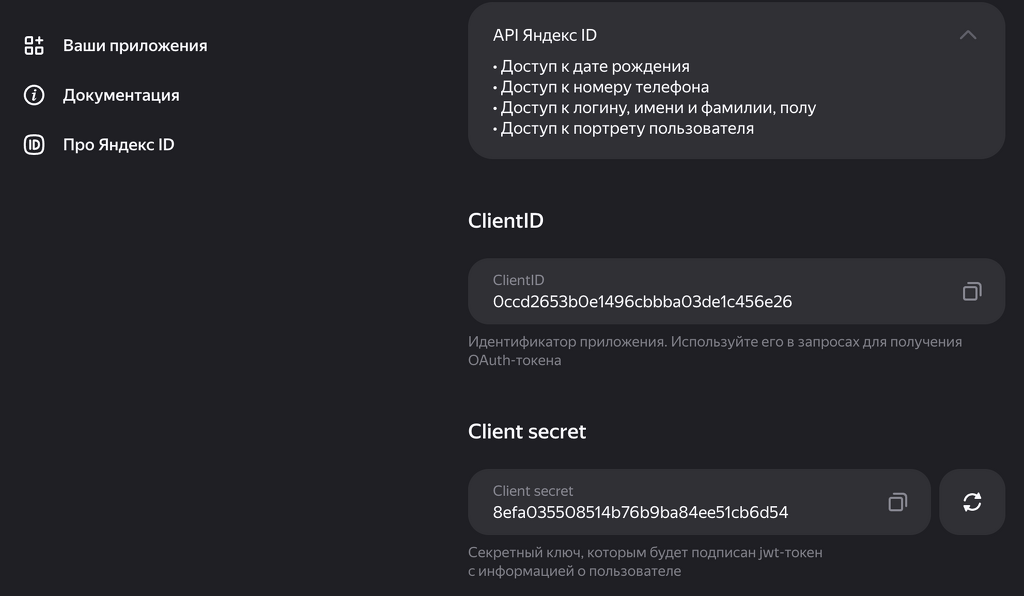Image resolution: width=1024 pixels, height=596 pixels.
Task: Click the ID badge icon beside Про Яндекс ID
Action: 34,145
